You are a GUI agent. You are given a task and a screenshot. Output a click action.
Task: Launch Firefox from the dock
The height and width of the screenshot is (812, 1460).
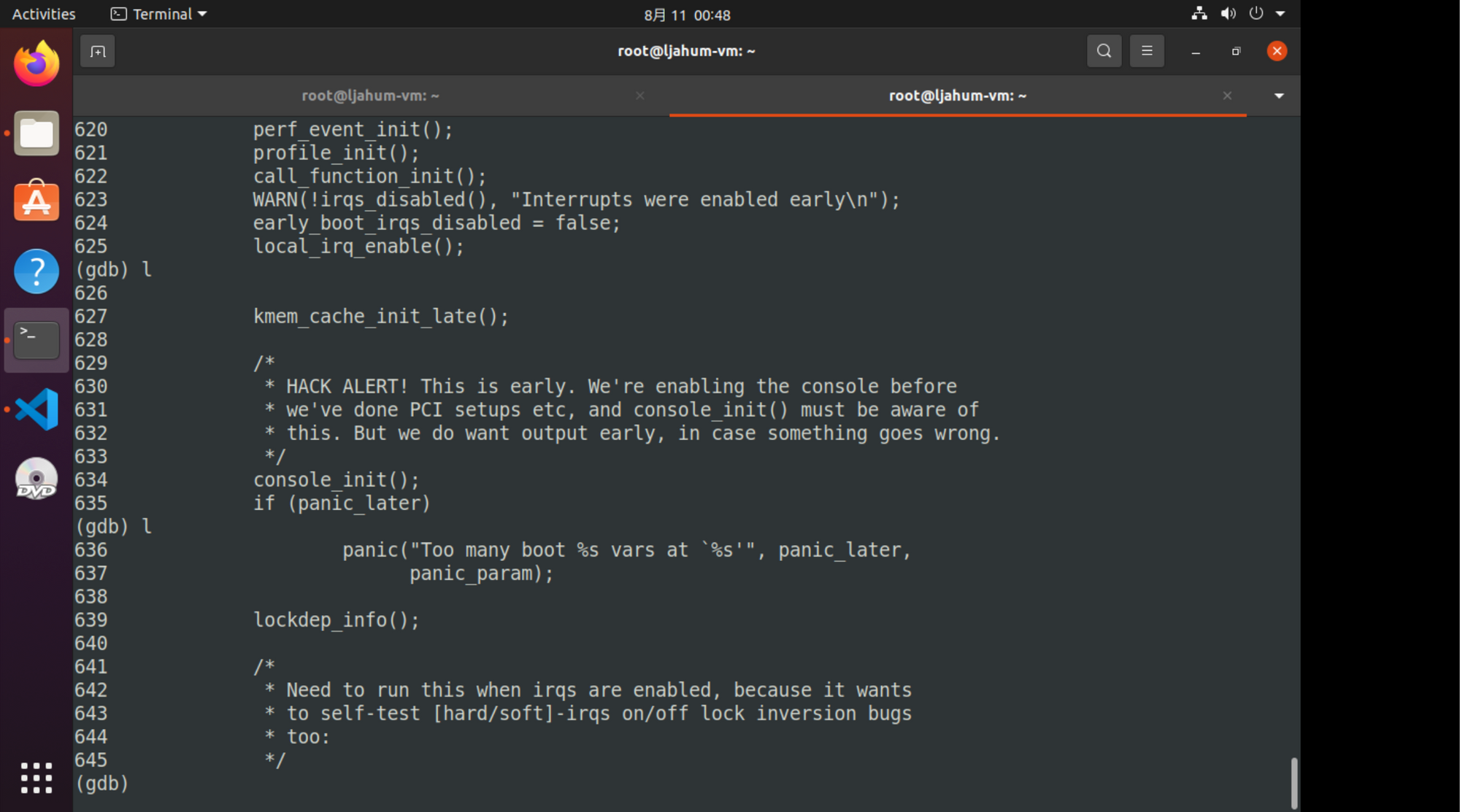point(36,64)
